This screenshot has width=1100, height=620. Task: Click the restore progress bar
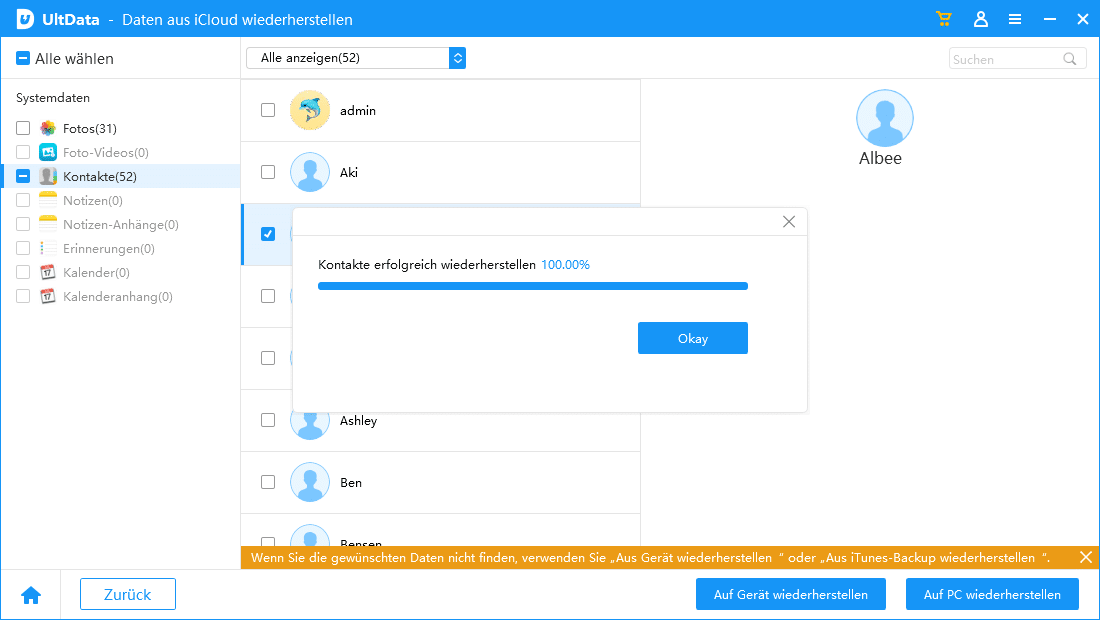tap(532, 286)
